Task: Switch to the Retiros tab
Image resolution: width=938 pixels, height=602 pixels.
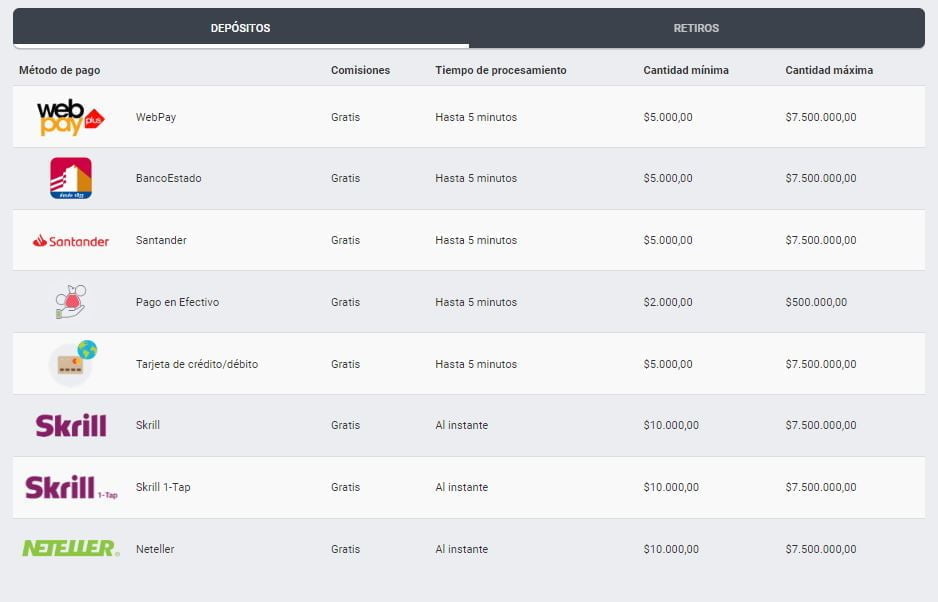Action: pyautogui.click(x=696, y=28)
